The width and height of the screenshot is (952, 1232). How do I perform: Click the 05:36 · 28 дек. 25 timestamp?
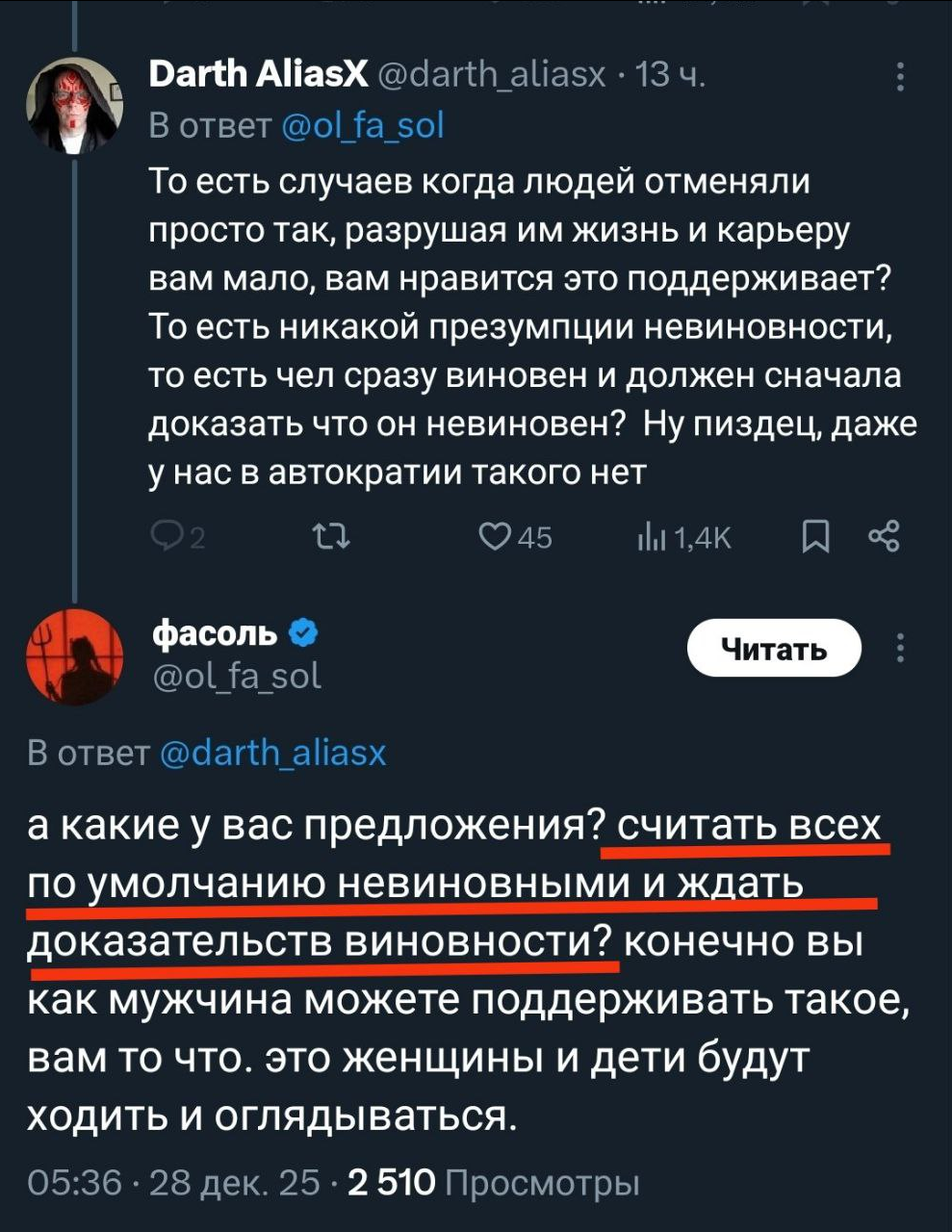173,1182
